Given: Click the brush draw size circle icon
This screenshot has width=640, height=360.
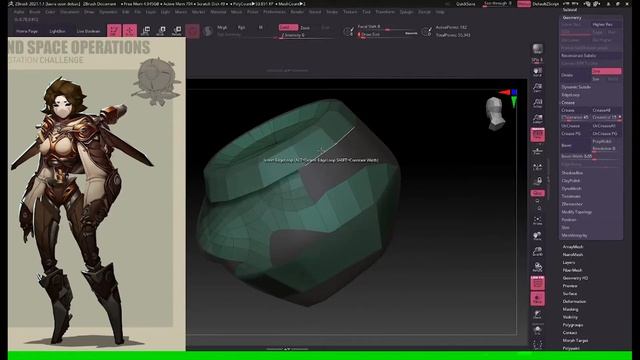Looking at the screenshot, I should (x=349, y=31).
